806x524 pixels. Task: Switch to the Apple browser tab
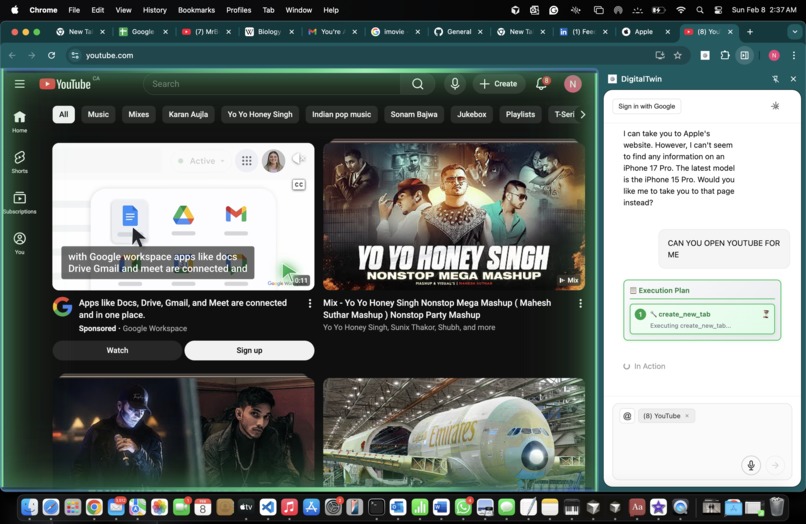pyautogui.click(x=644, y=31)
